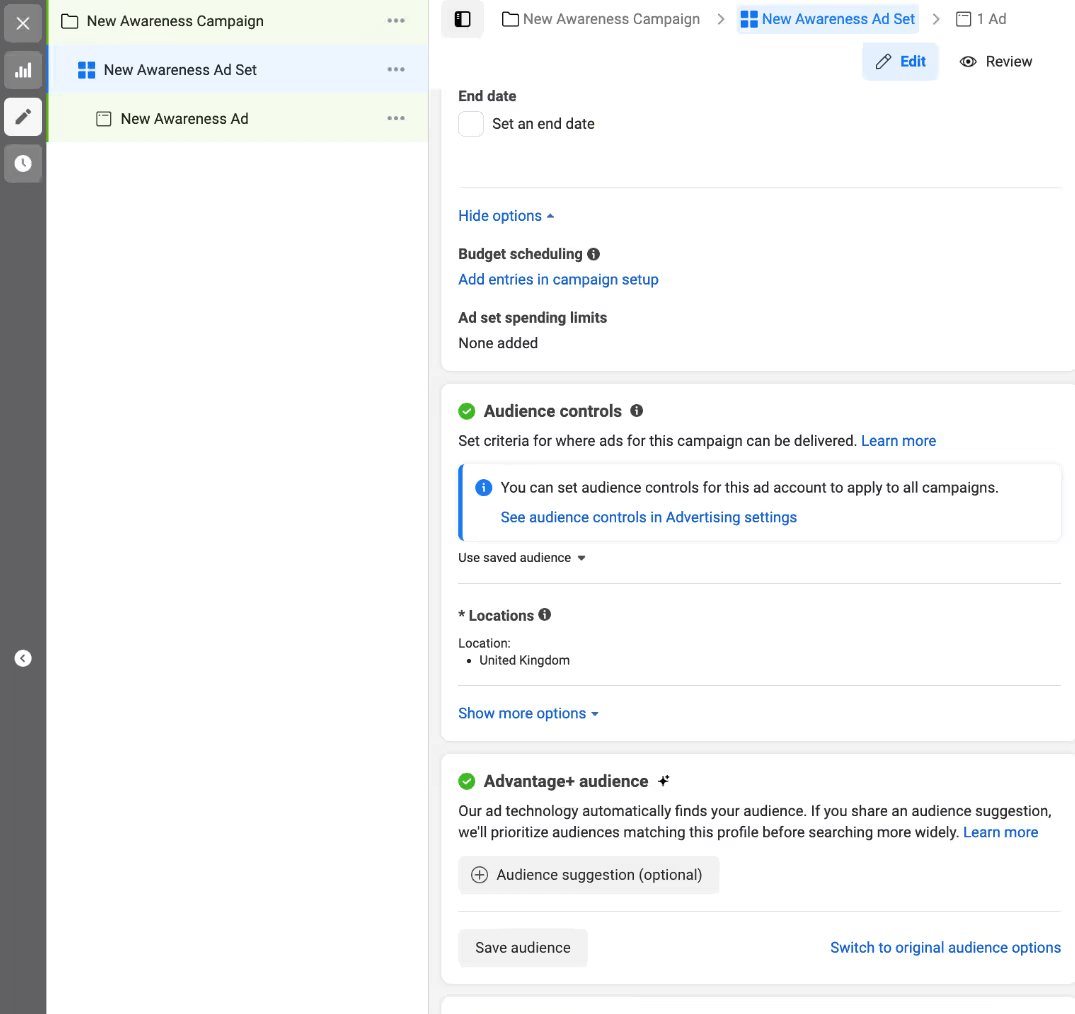Go to New Awareness Campaign in the breadcrumb

pos(601,19)
